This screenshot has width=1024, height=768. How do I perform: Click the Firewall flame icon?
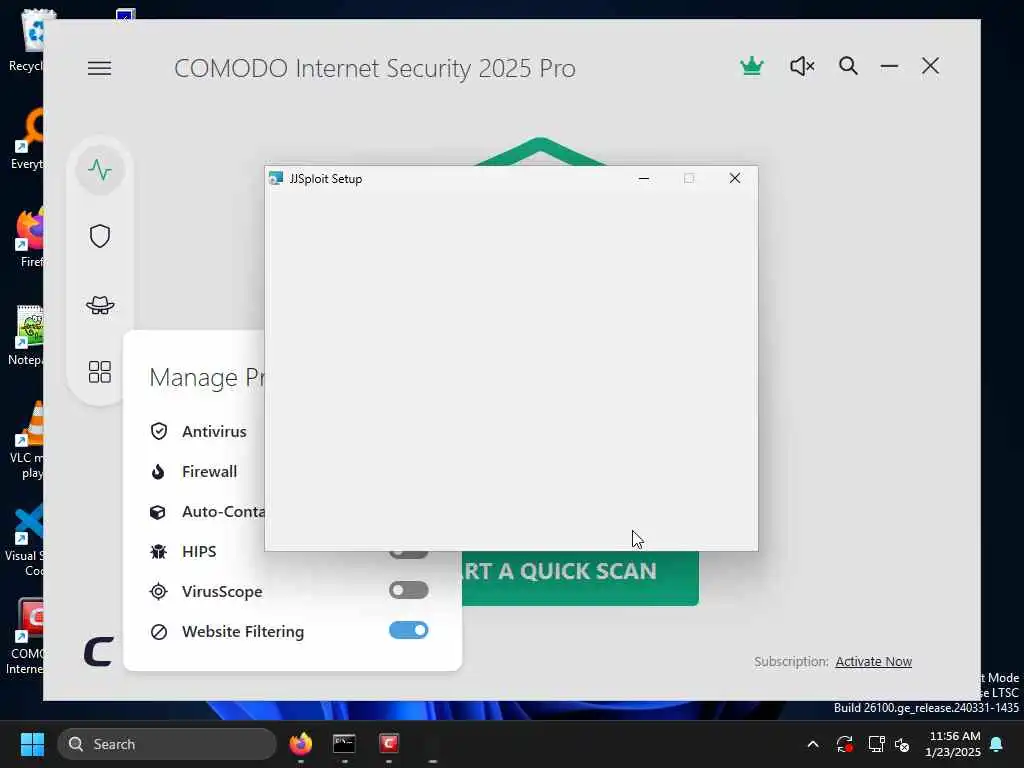click(158, 472)
